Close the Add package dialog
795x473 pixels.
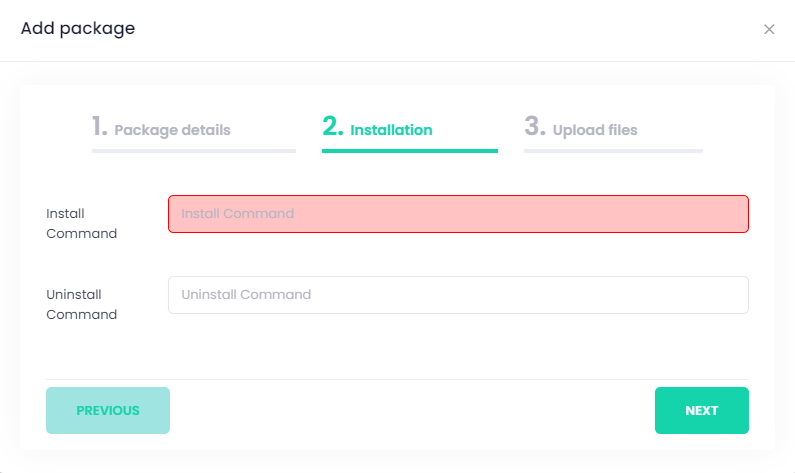click(x=769, y=30)
